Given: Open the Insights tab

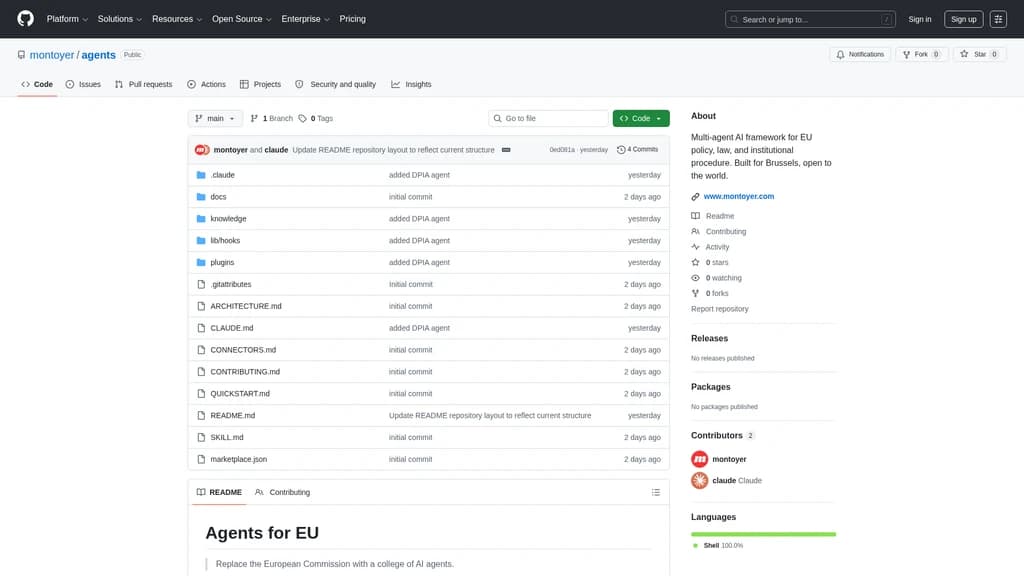Looking at the screenshot, I should (411, 84).
